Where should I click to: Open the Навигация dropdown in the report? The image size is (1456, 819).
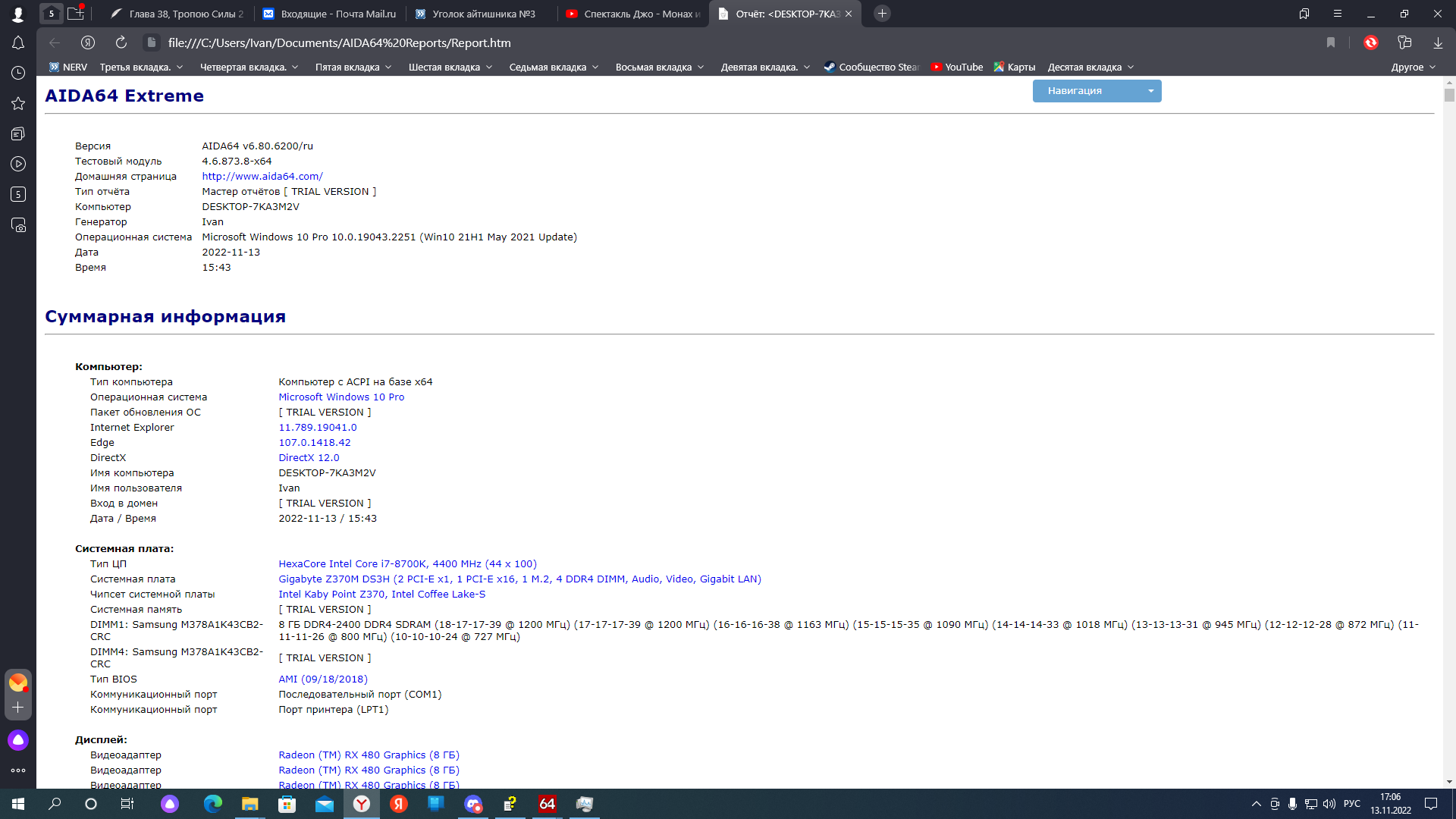coord(1097,91)
